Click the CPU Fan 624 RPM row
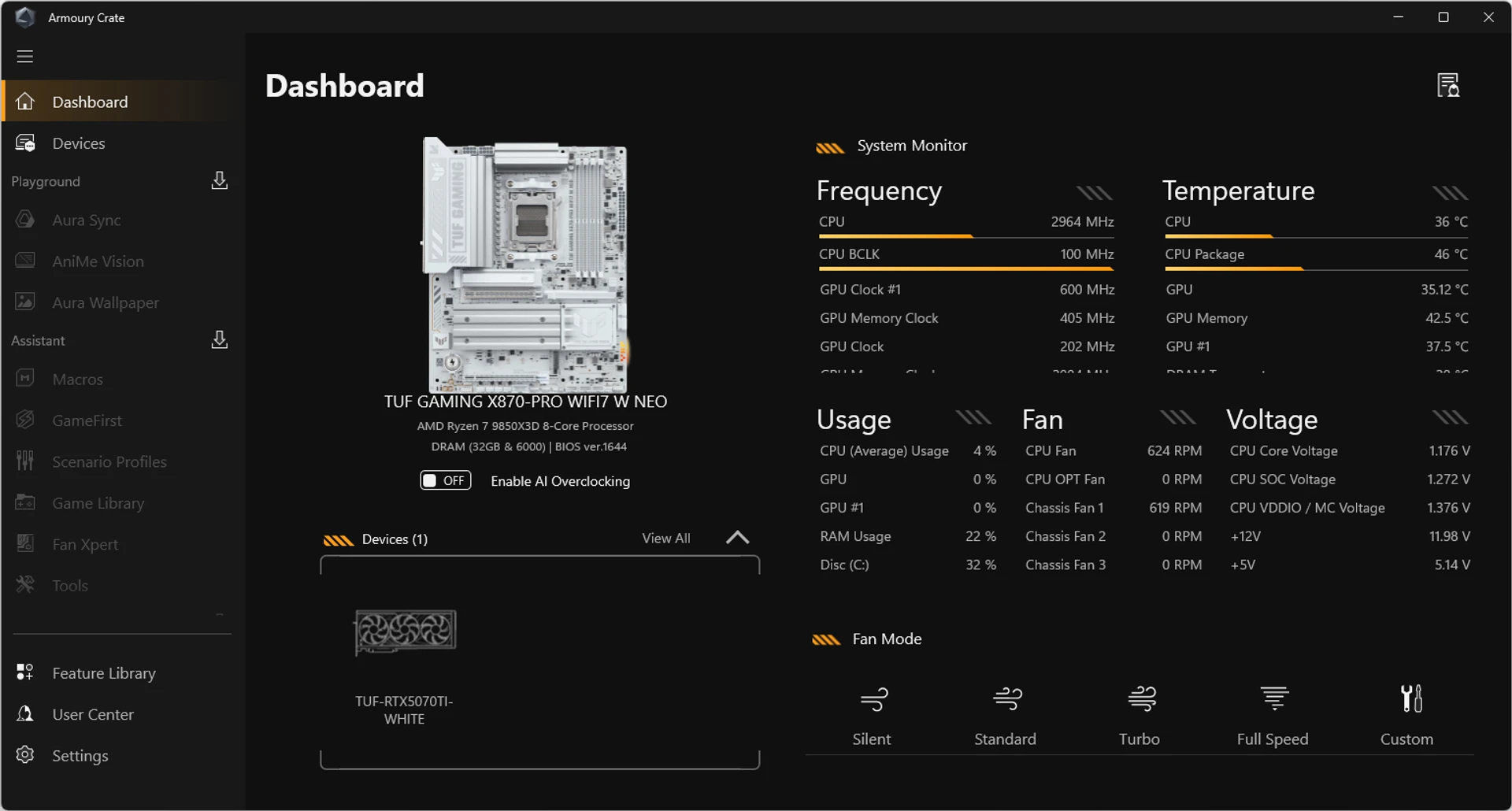Viewport: 1512px width, 811px height. [1114, 451]
